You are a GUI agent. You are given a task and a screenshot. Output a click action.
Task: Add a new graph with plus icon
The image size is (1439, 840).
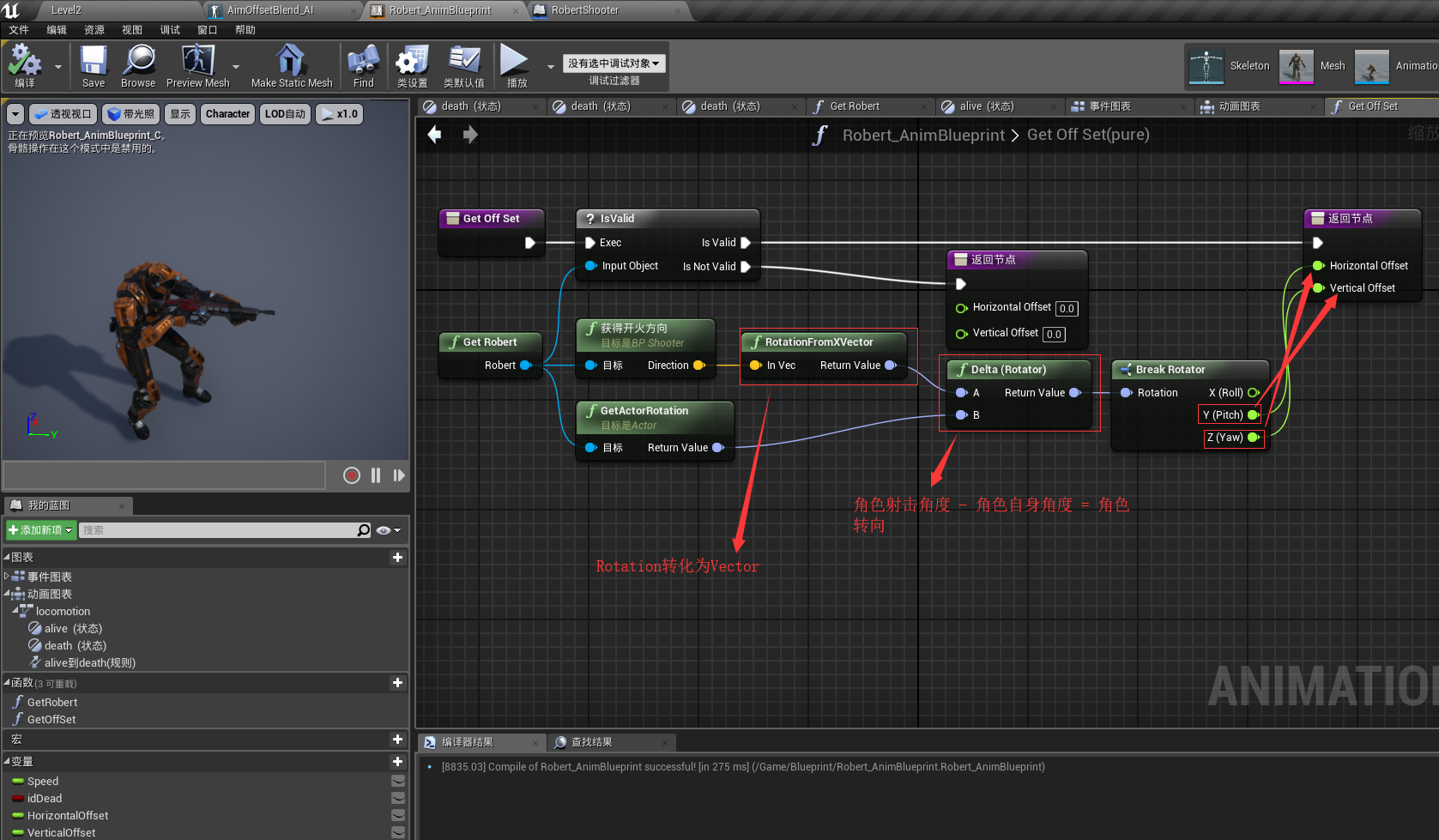pyautogui.click(x=397, y=558)
